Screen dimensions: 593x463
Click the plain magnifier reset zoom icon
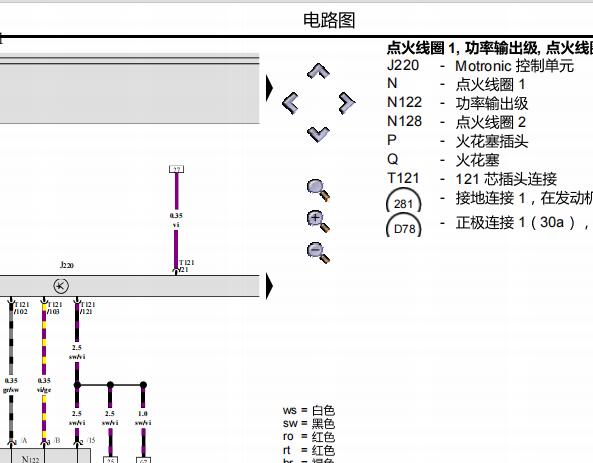[318, 191]
